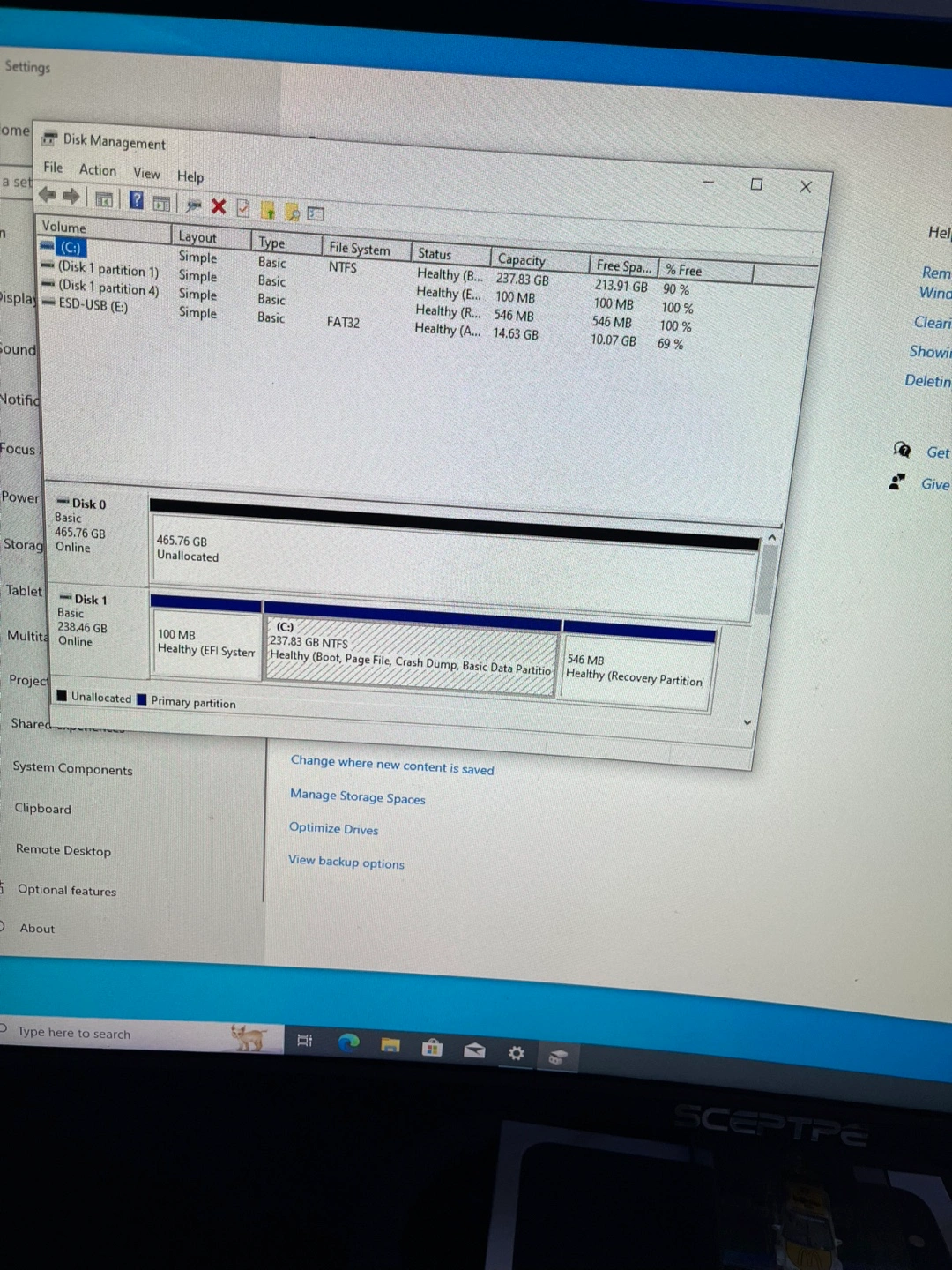Click the 14.63 GB capacity cell

(x=516, y=334)
